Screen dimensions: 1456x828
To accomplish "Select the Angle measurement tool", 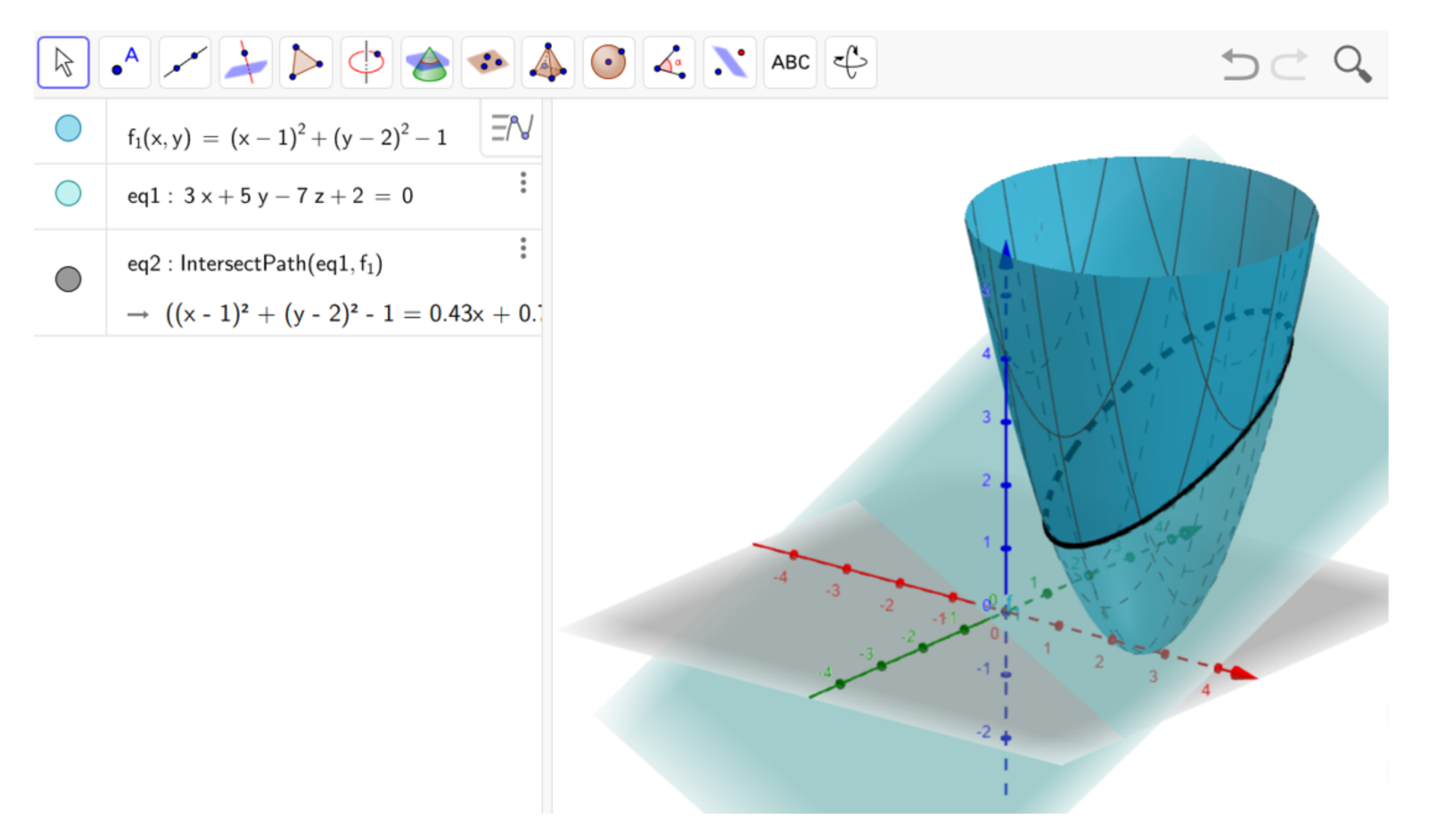I will pos(669,62).
